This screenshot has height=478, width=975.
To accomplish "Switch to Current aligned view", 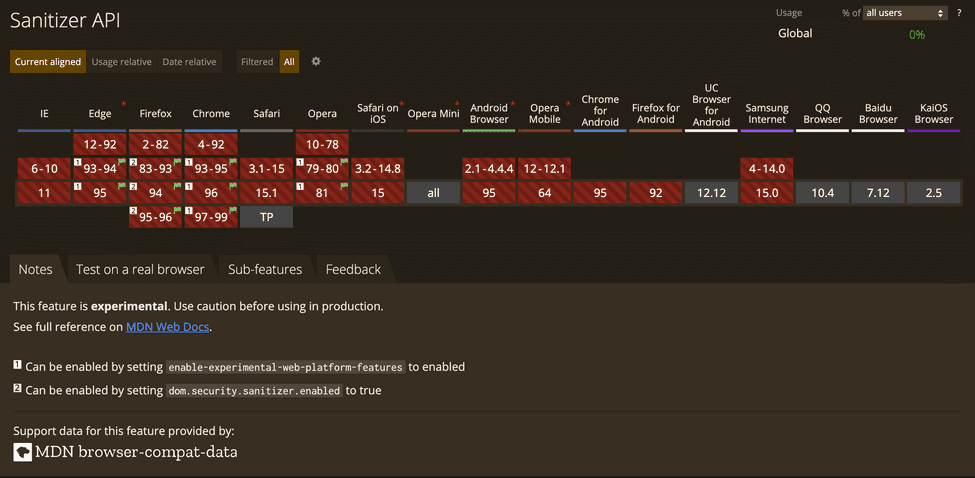I will tap(48, 62).
